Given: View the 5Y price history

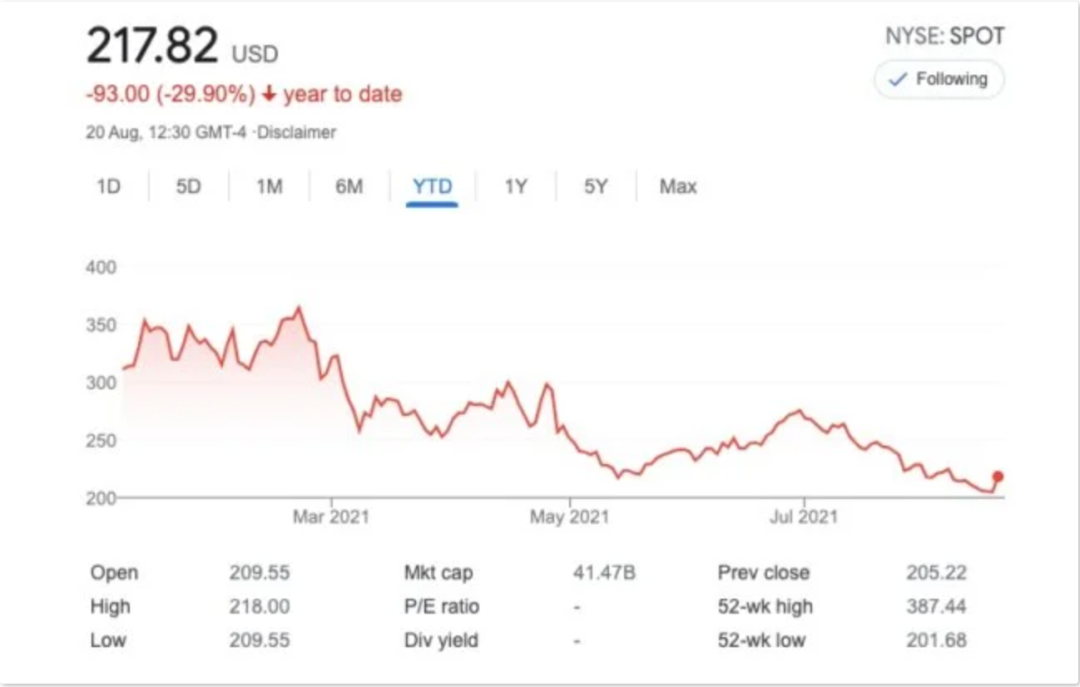Looking at the screenshot, I should (x=596, y=186).
